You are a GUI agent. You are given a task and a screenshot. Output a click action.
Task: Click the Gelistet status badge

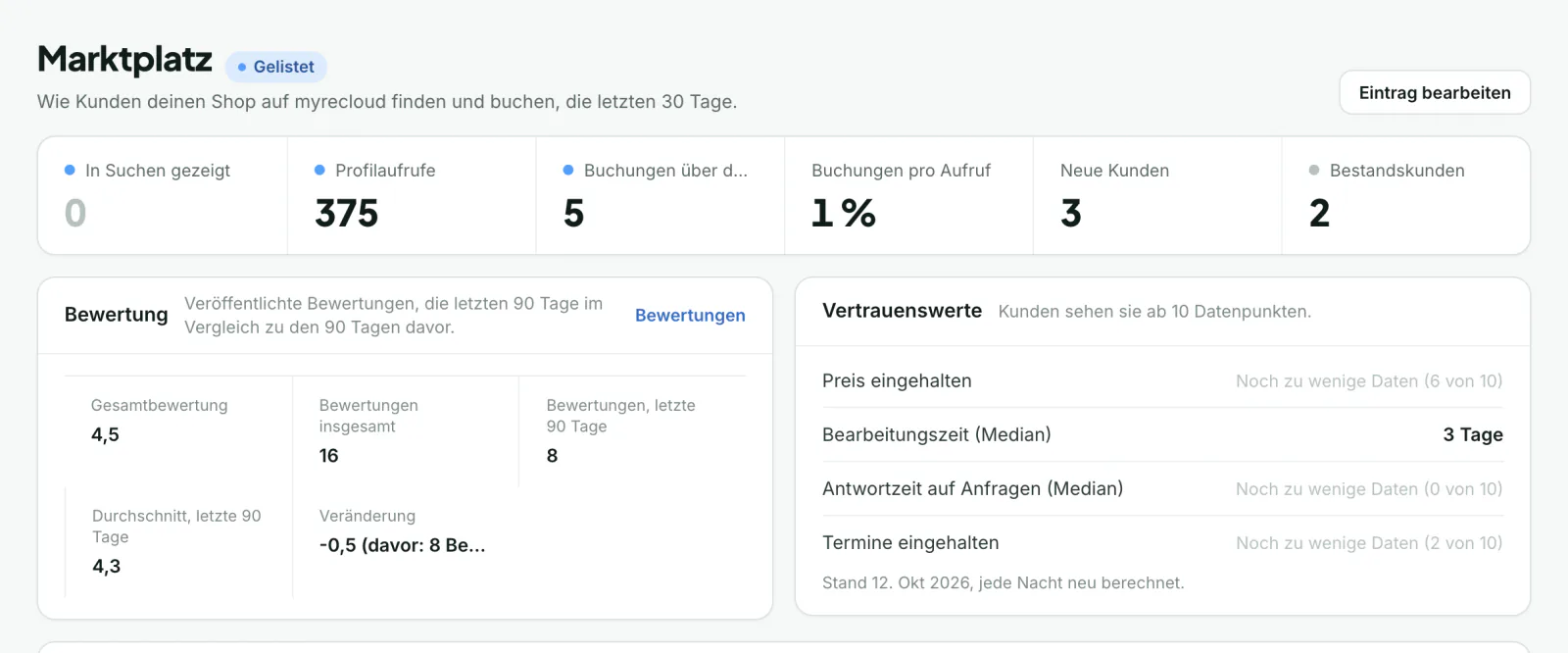pyautogui.click(x=276, y=67)
